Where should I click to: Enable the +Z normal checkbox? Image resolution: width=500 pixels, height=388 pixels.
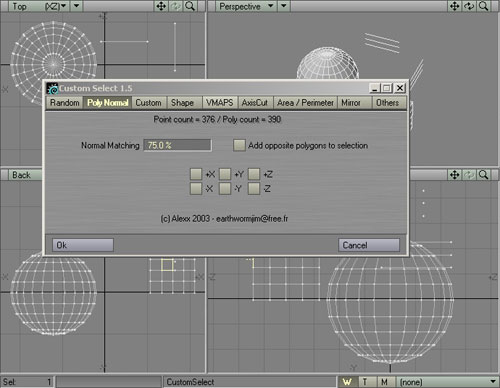254,174
